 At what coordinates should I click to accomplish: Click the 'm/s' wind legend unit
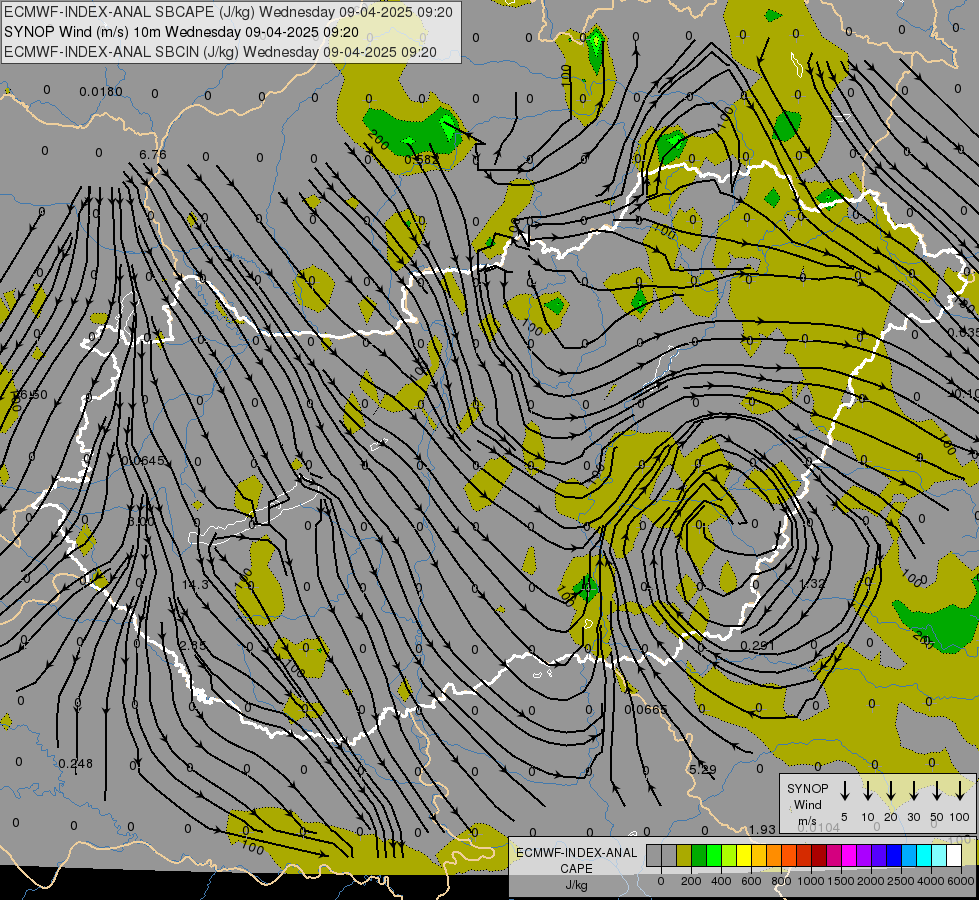coord(807,820)
